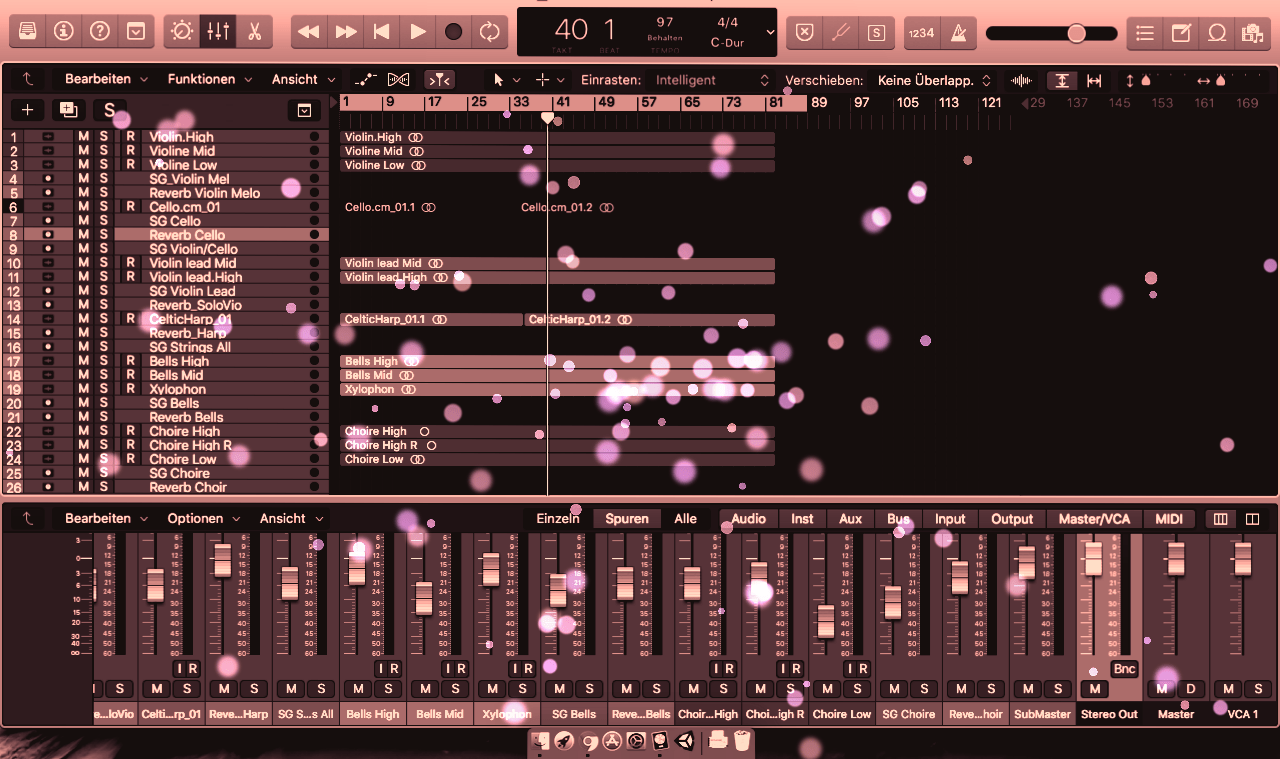The height and width of the screenshot is (759, 1280).
Task: Toggle the metronome click
Action: pos(959,32)
